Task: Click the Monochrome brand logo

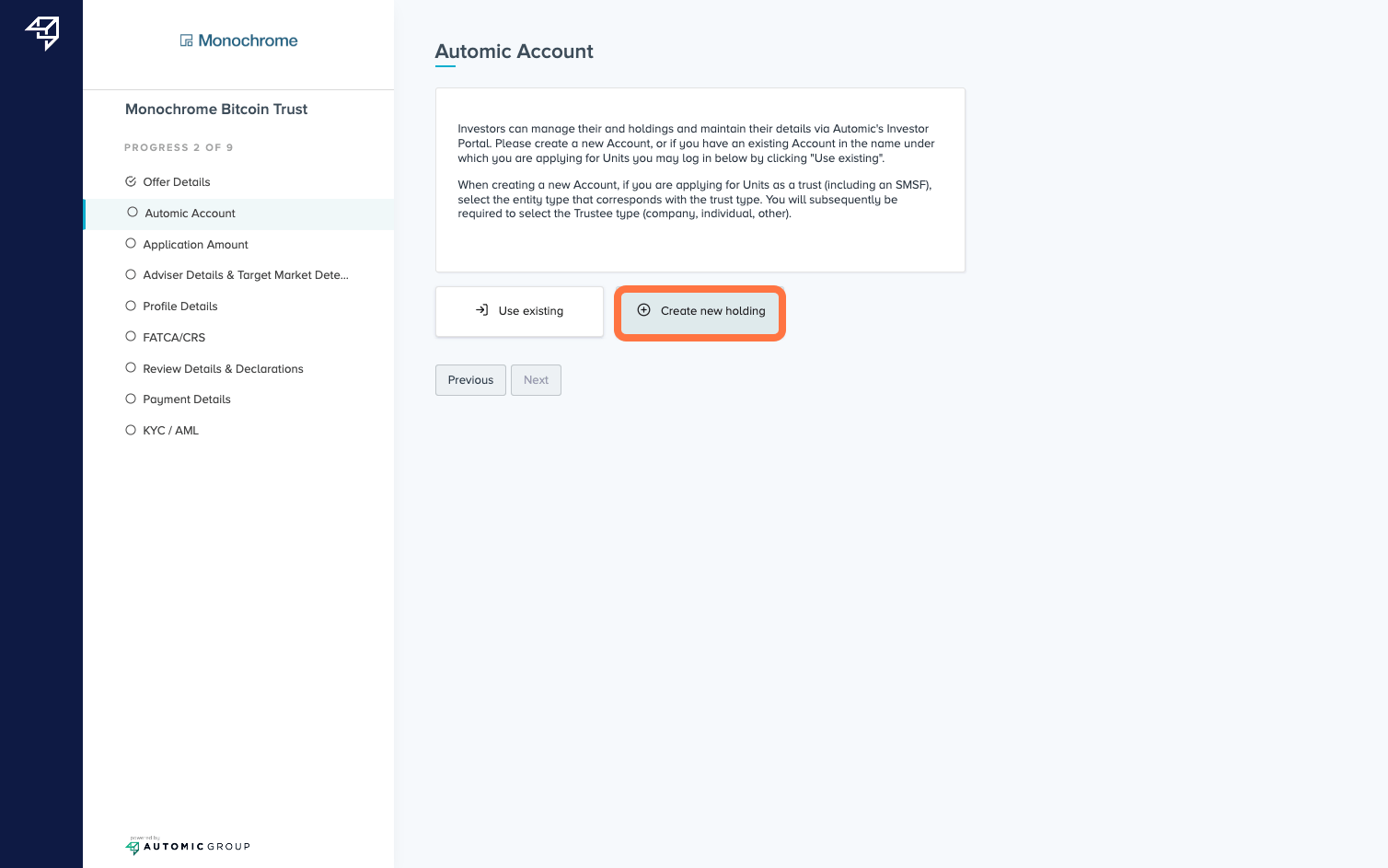Action: [238, 41]
